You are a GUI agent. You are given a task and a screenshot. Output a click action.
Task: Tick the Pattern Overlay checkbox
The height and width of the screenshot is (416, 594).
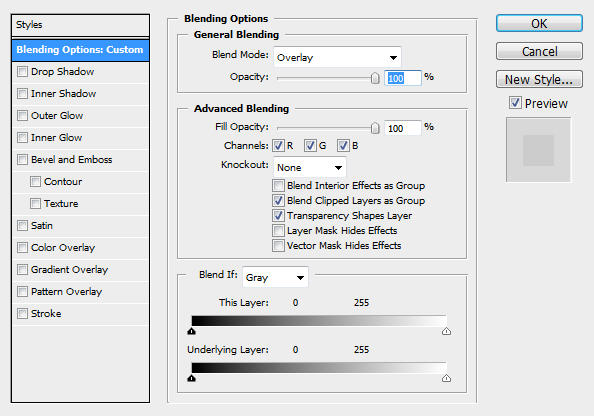tap(22, 291)
